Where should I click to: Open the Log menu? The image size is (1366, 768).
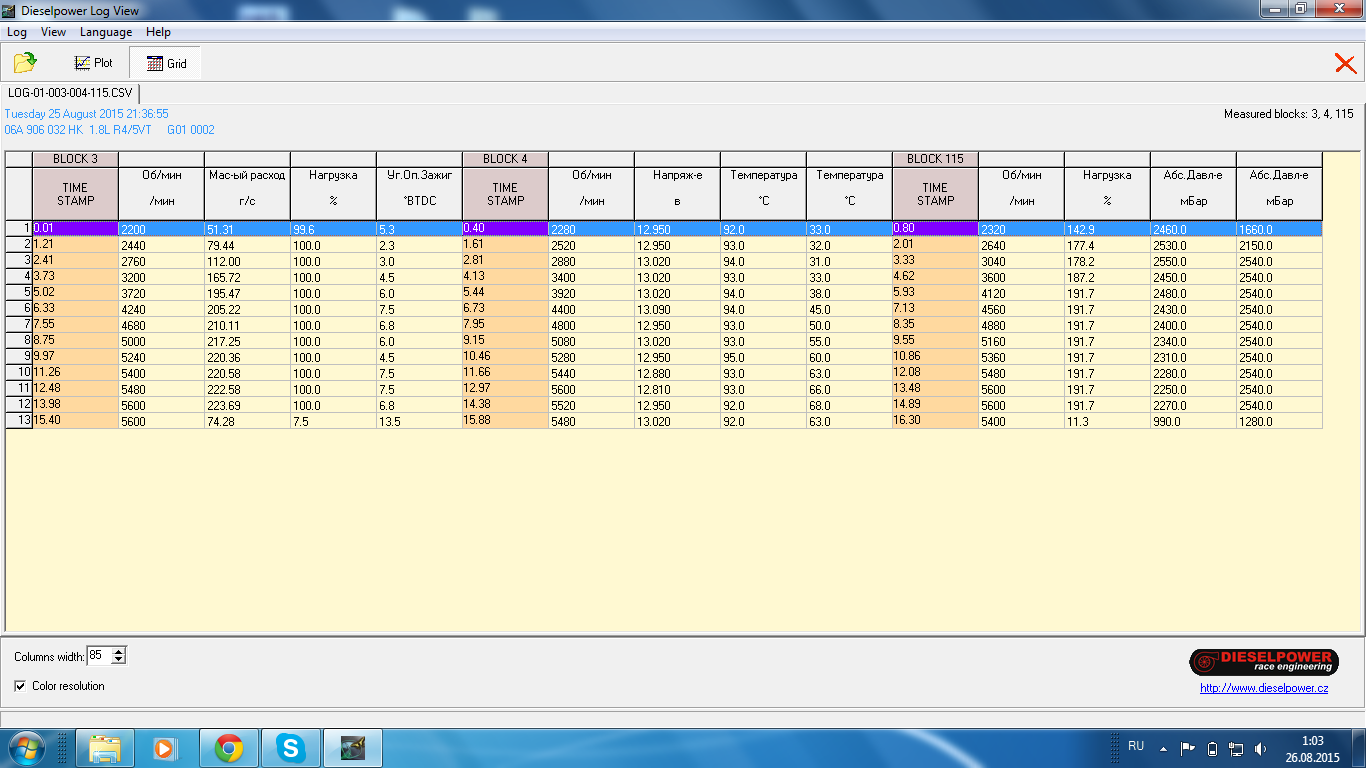point(17,32)
